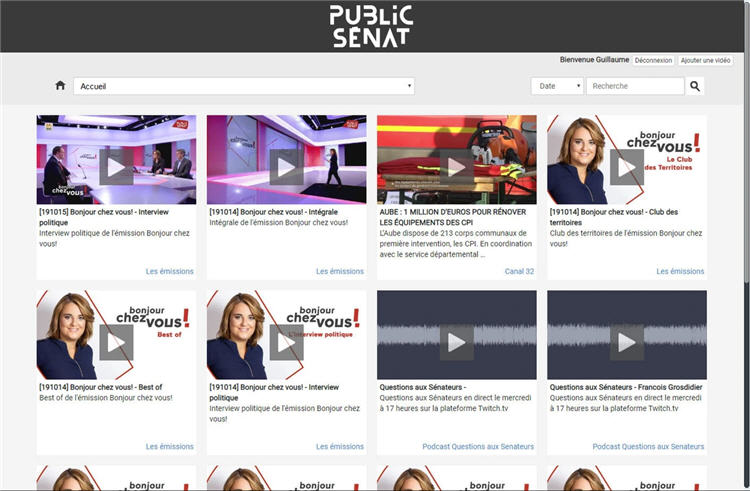
Task: Click title '[191014] Bonjour chez vous! - Best of'
Action: pos(100,387)
